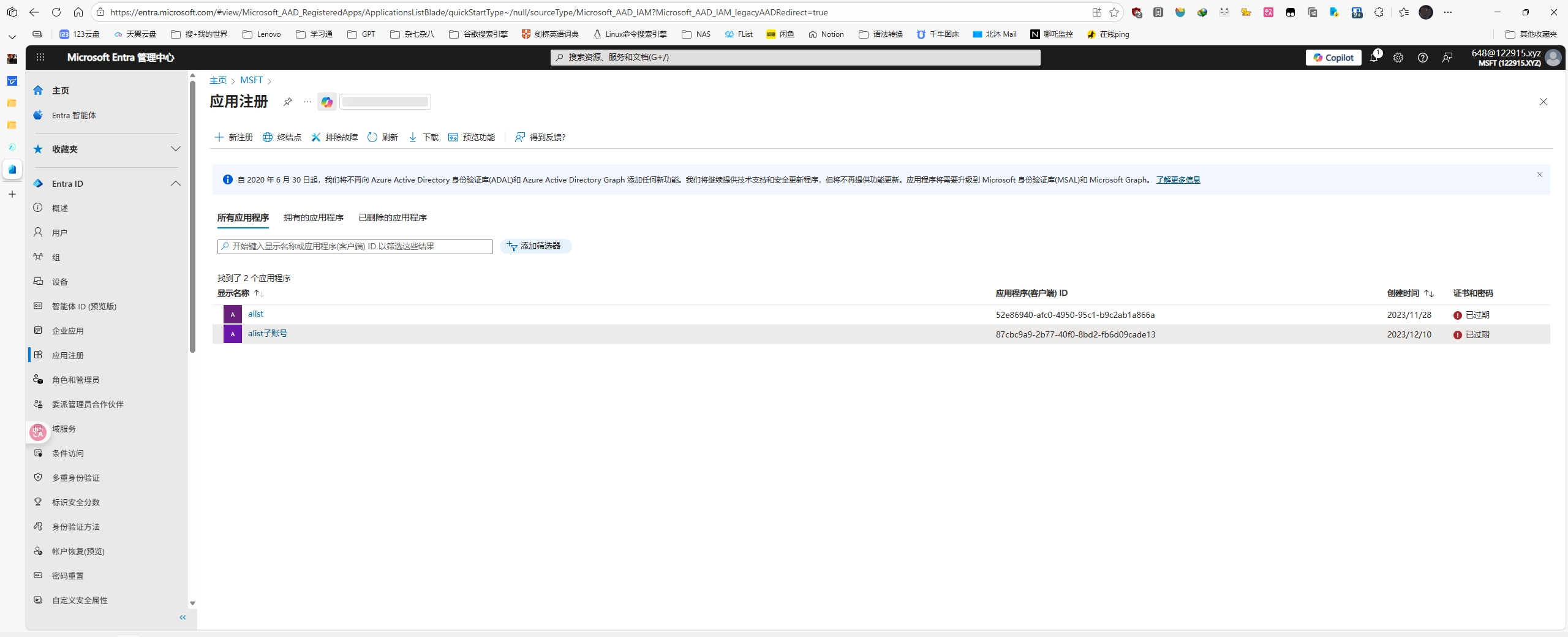The height and width of the screenshot is (637, 1568).
Task: Bookmark this page with the star icon
Action: point(1114,12)
